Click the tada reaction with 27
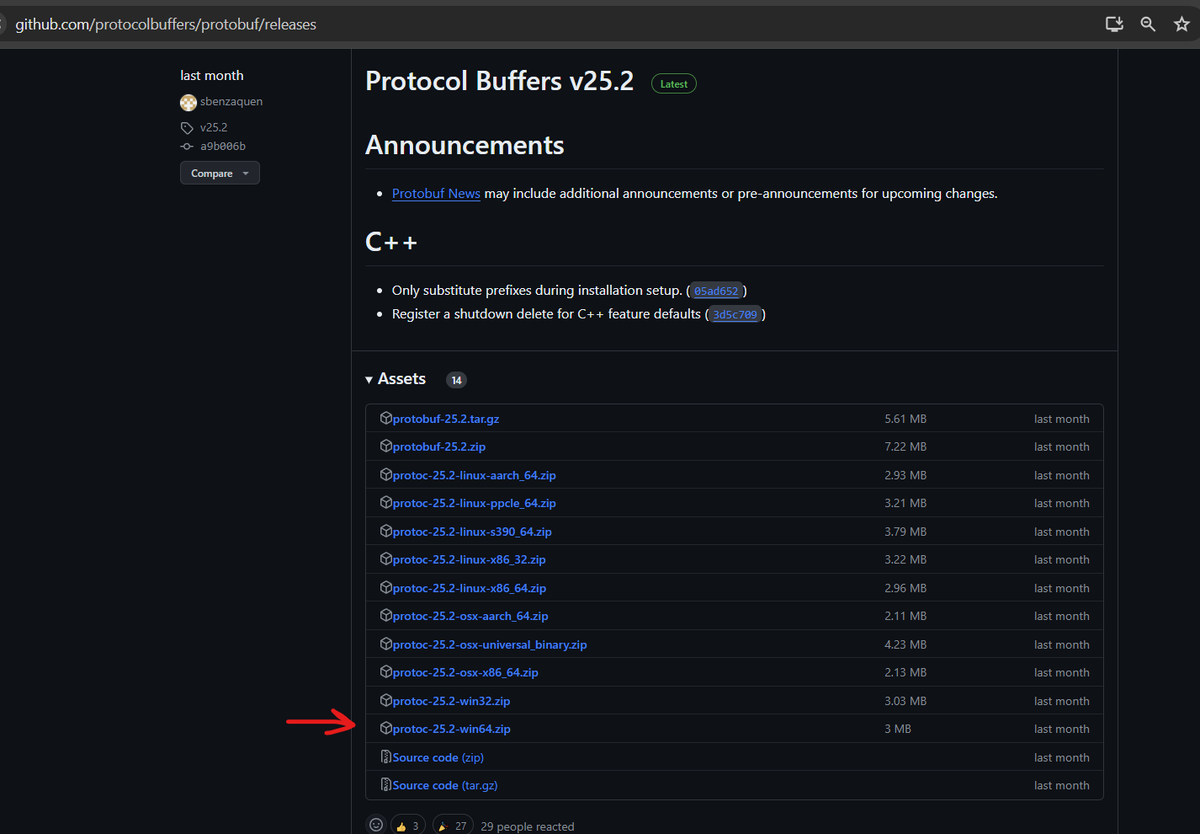Viewport: 1200px width, 834px height. point(452,826)
